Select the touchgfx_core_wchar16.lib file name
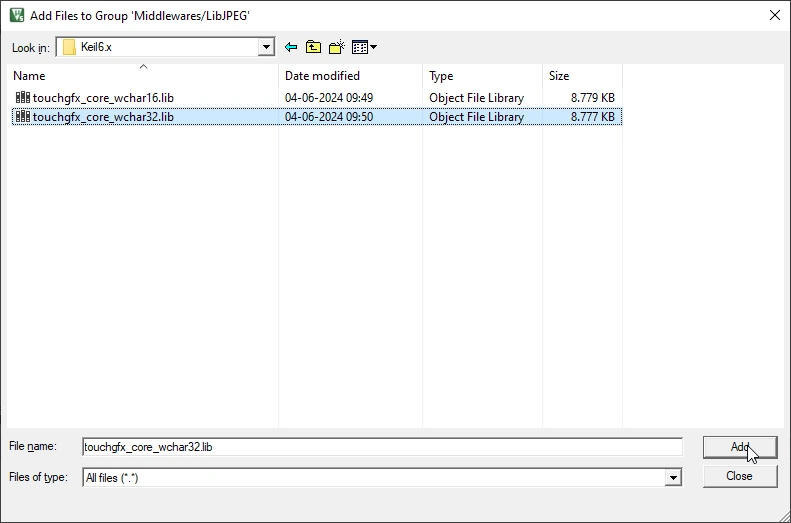791x523 pixels. point(103,98)
